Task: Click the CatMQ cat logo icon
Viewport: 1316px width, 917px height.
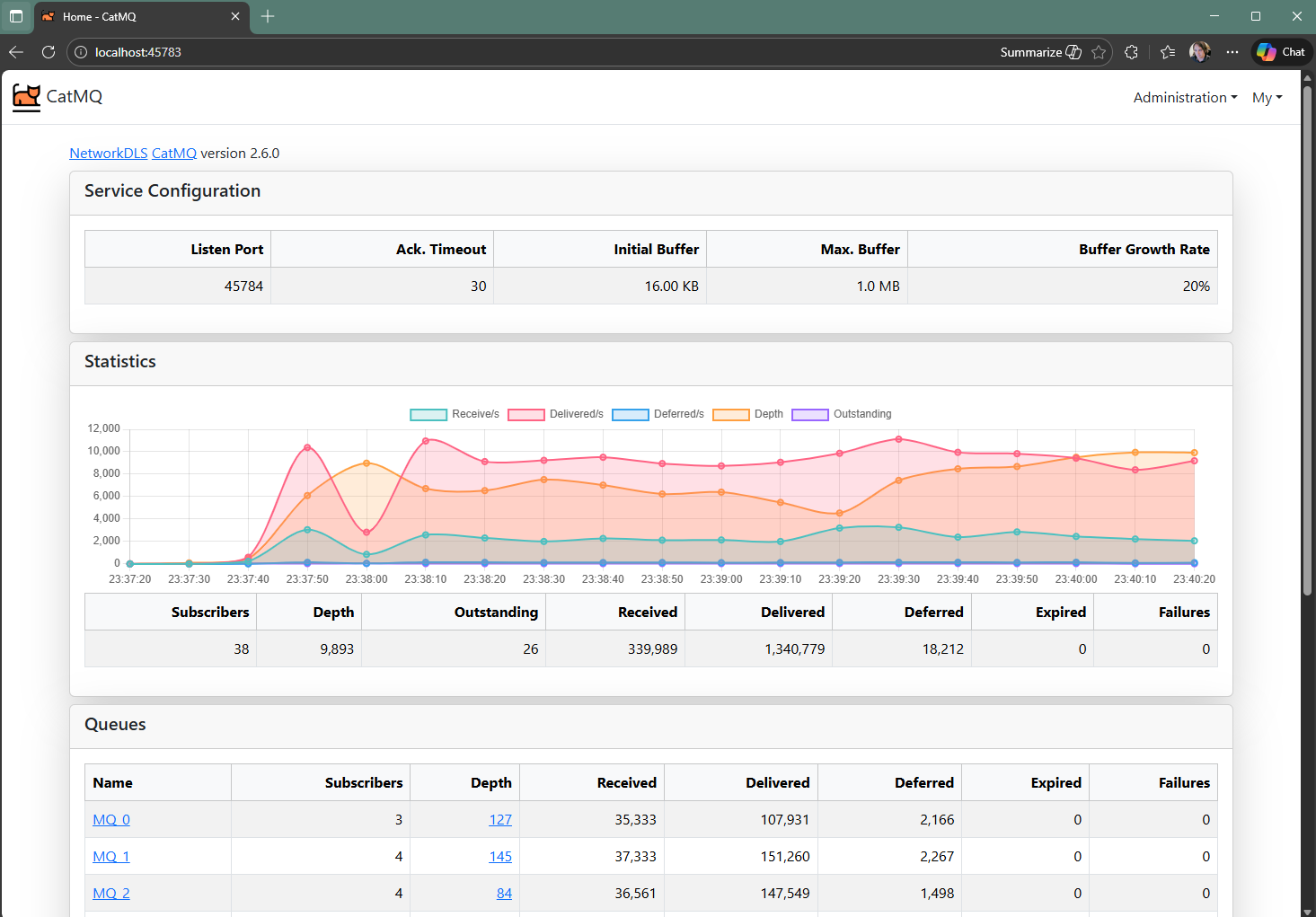Action: click(x=27, y=97)
